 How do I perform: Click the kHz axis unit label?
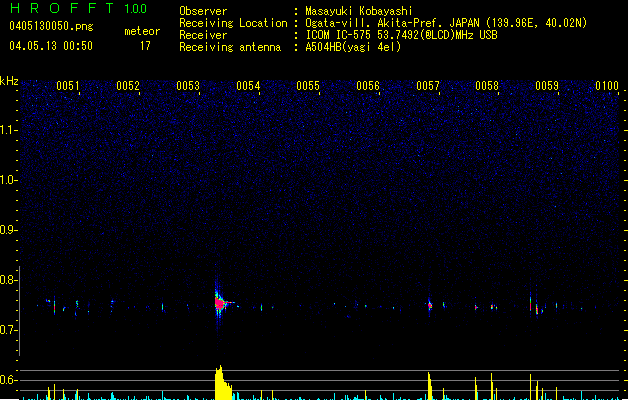pyautogui.click(x=9, y=81)
